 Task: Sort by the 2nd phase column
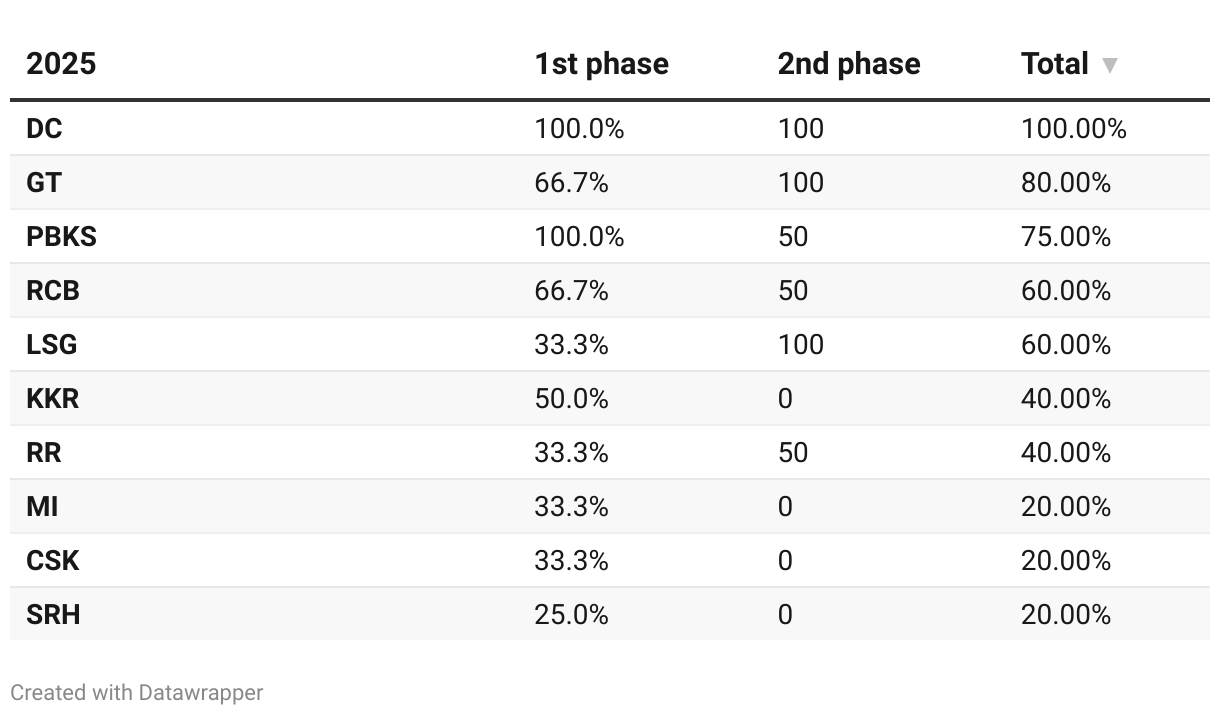pos(848,64)
